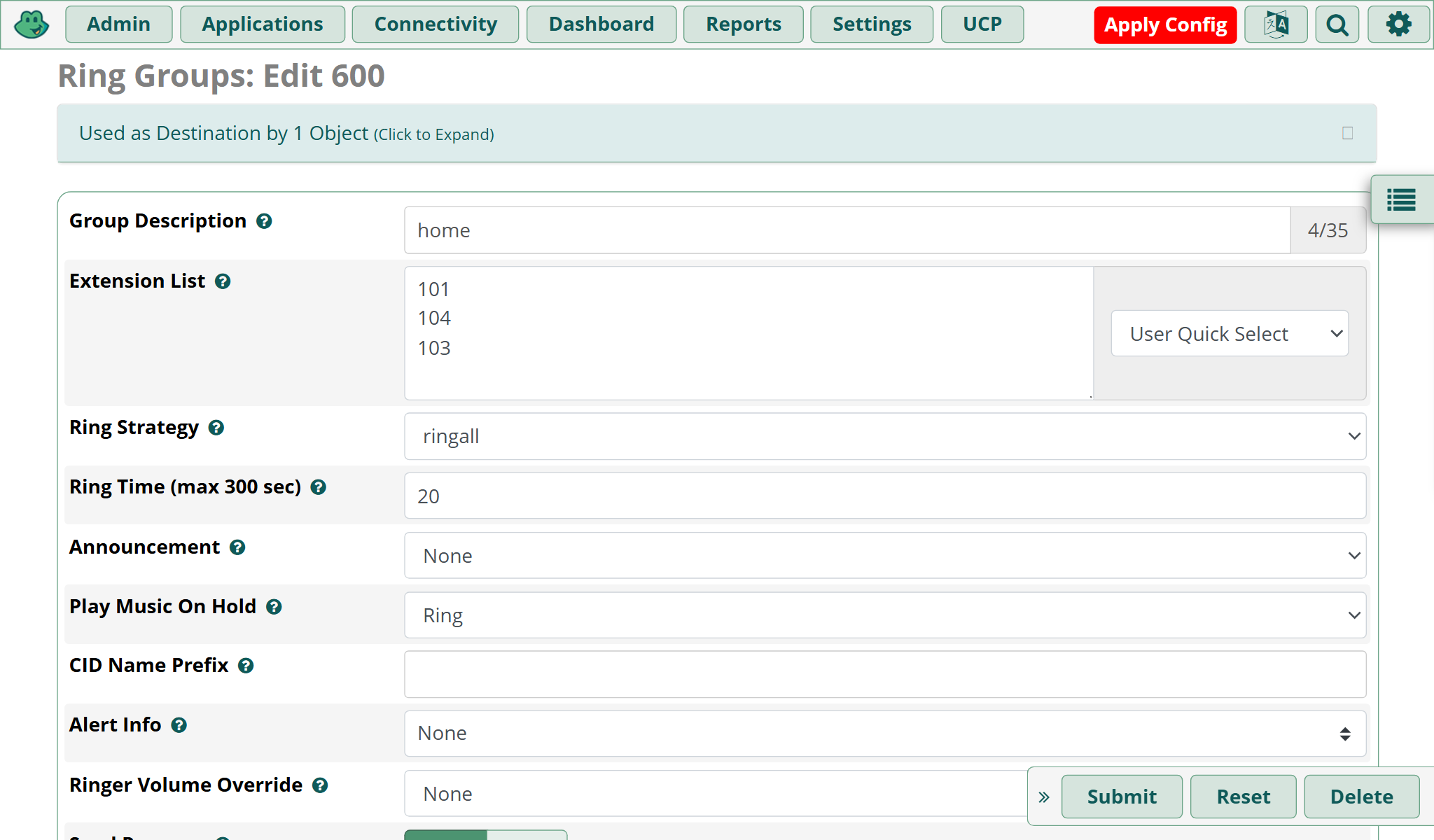Viewport: 1434px width, 840px height.
Task: Open the Admin menu
Action: click(119, 24)
